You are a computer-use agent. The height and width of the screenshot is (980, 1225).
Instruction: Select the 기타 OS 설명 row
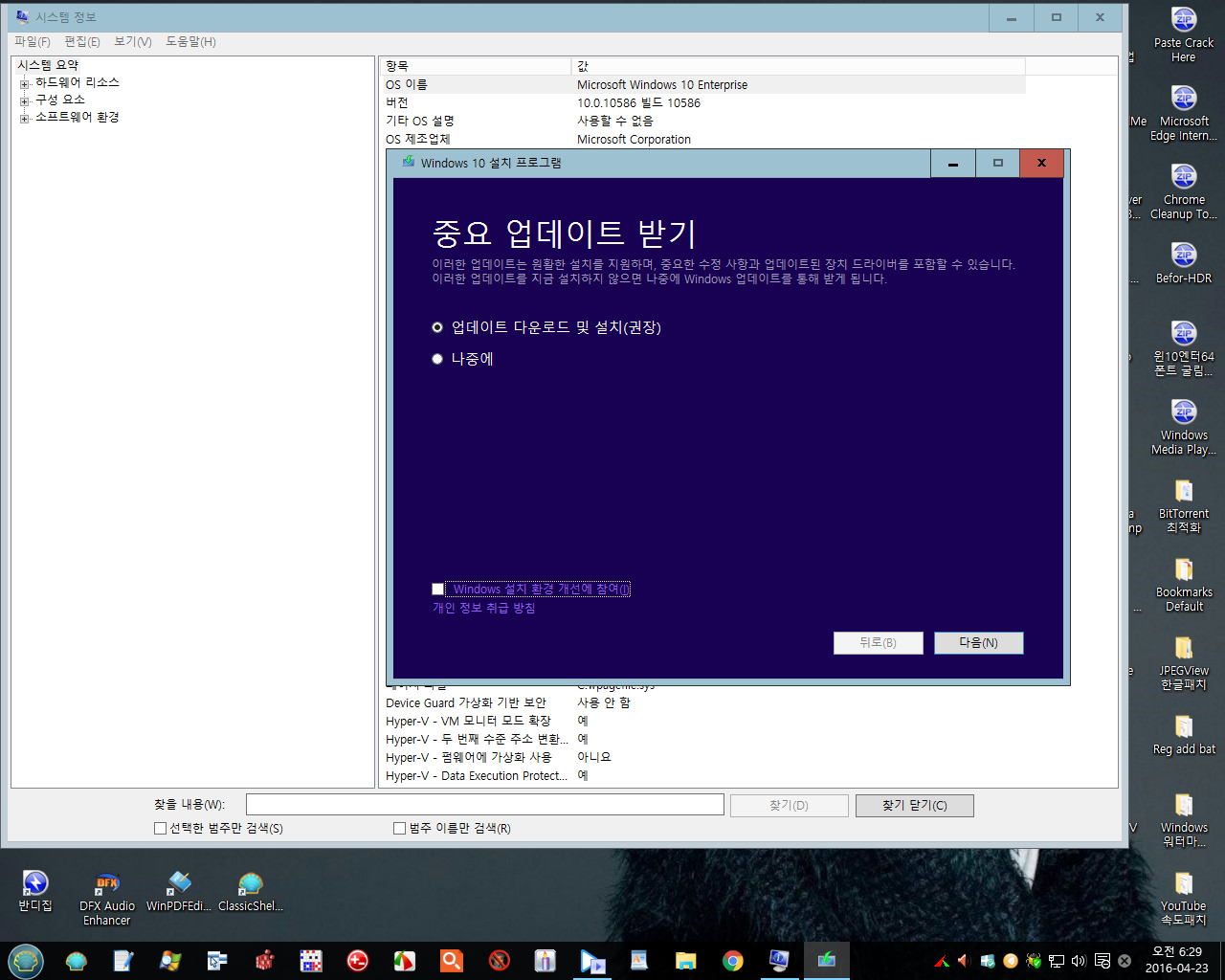click(x=703, y=122)
